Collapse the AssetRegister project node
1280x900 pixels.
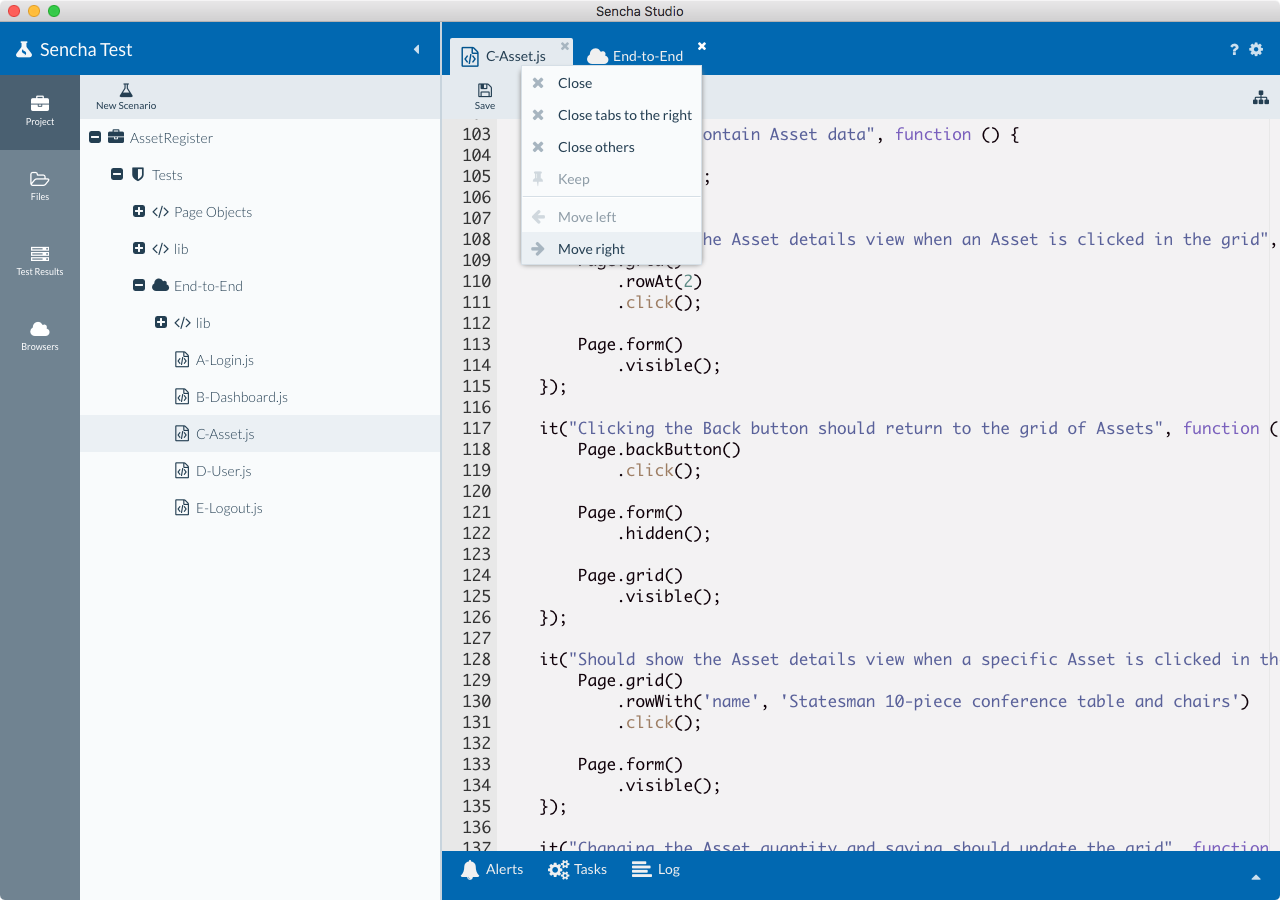tap(95, 138)
